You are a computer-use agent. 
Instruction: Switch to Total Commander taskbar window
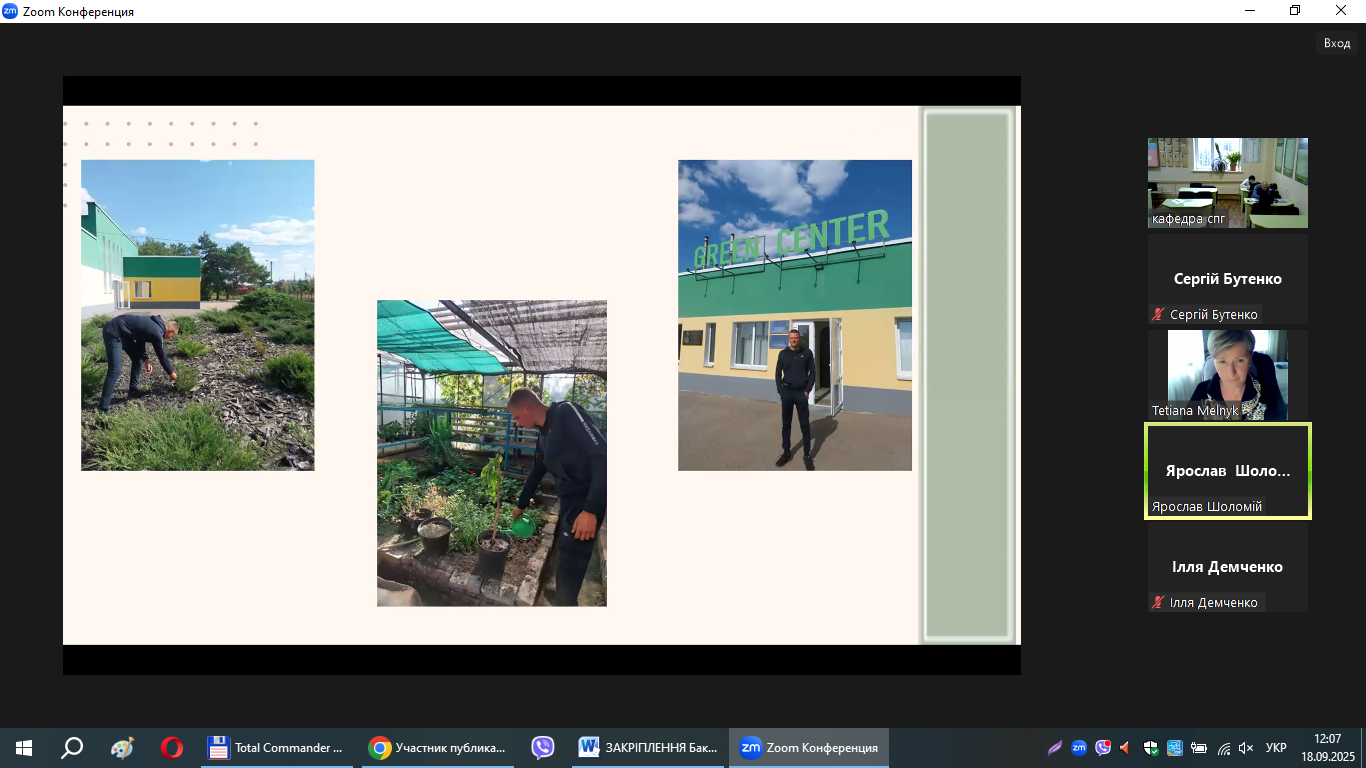(277, 748)
